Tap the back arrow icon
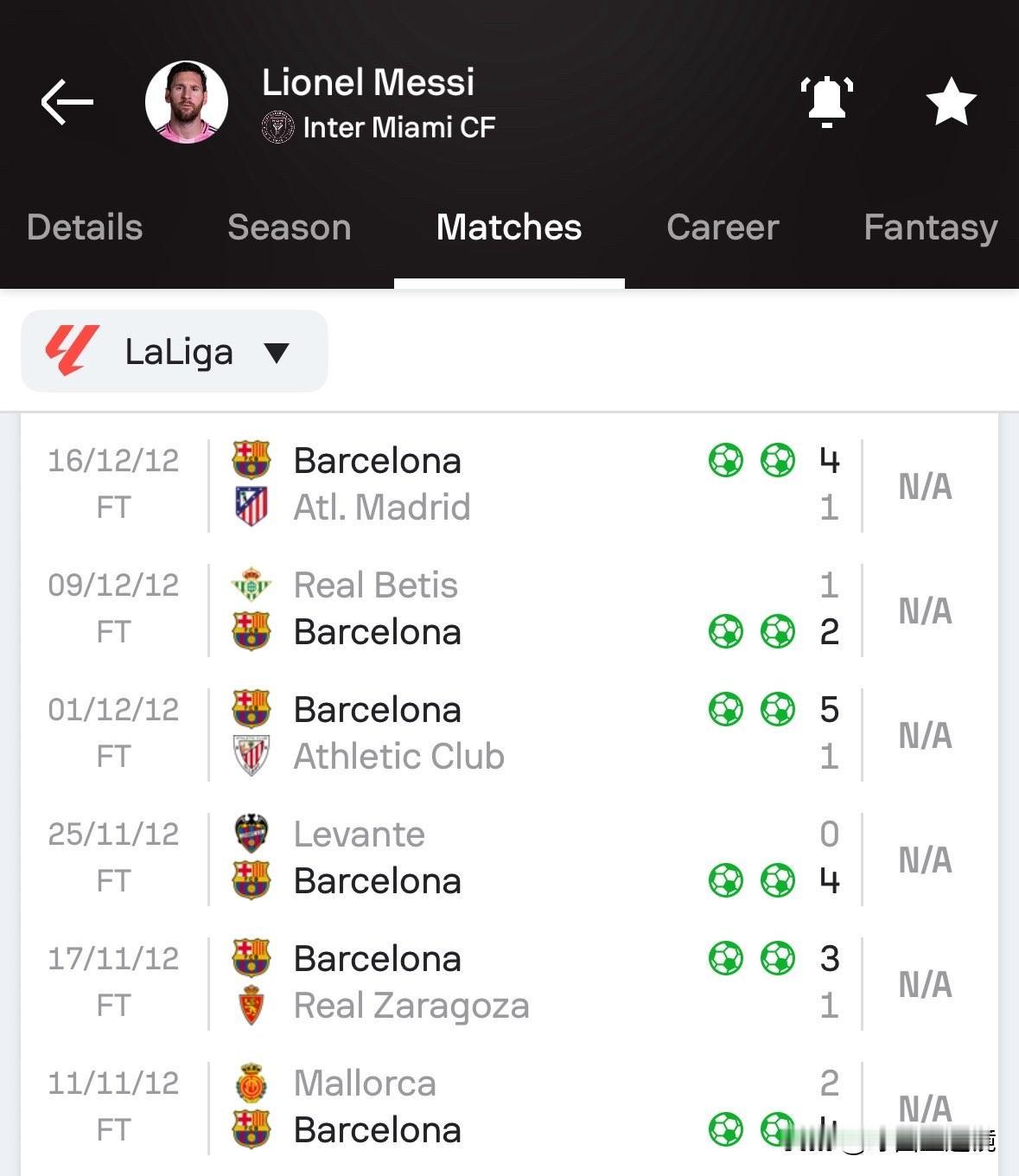The width and height of the screenshot is (1019, 1176). (x=67, y=102)
